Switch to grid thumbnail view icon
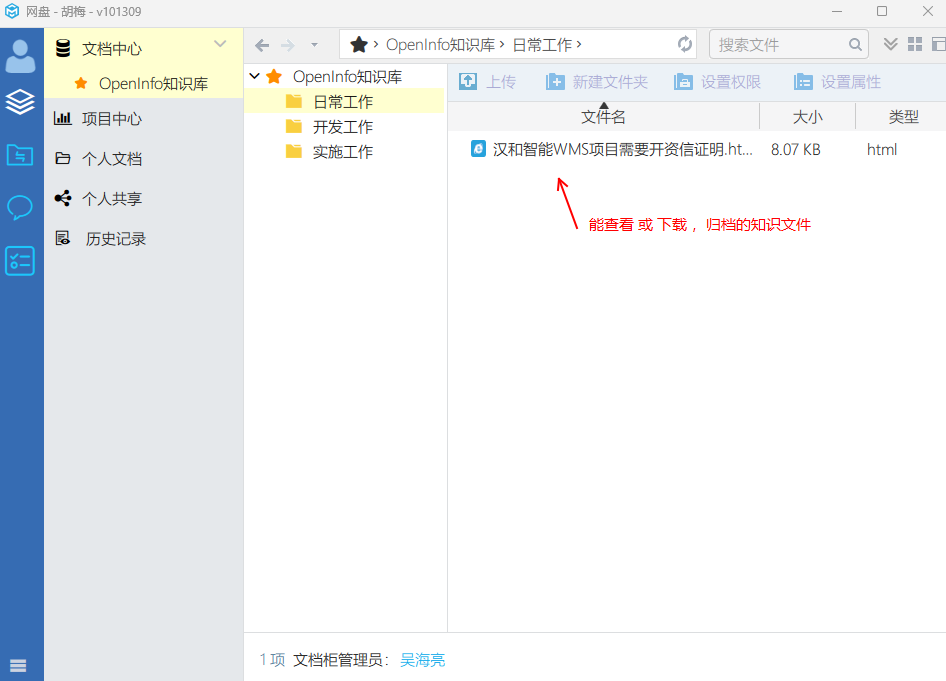This screenshot has height=681, width=946. click(x=915, y=44)
